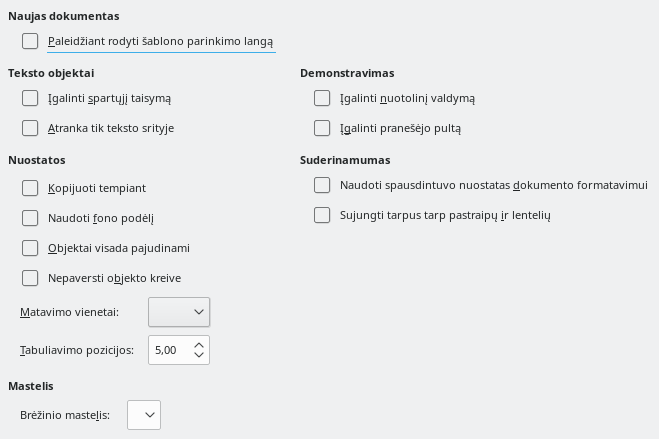Toggle "Įgalinti nuotolinį valdymą" checkbox

[322, 98]
